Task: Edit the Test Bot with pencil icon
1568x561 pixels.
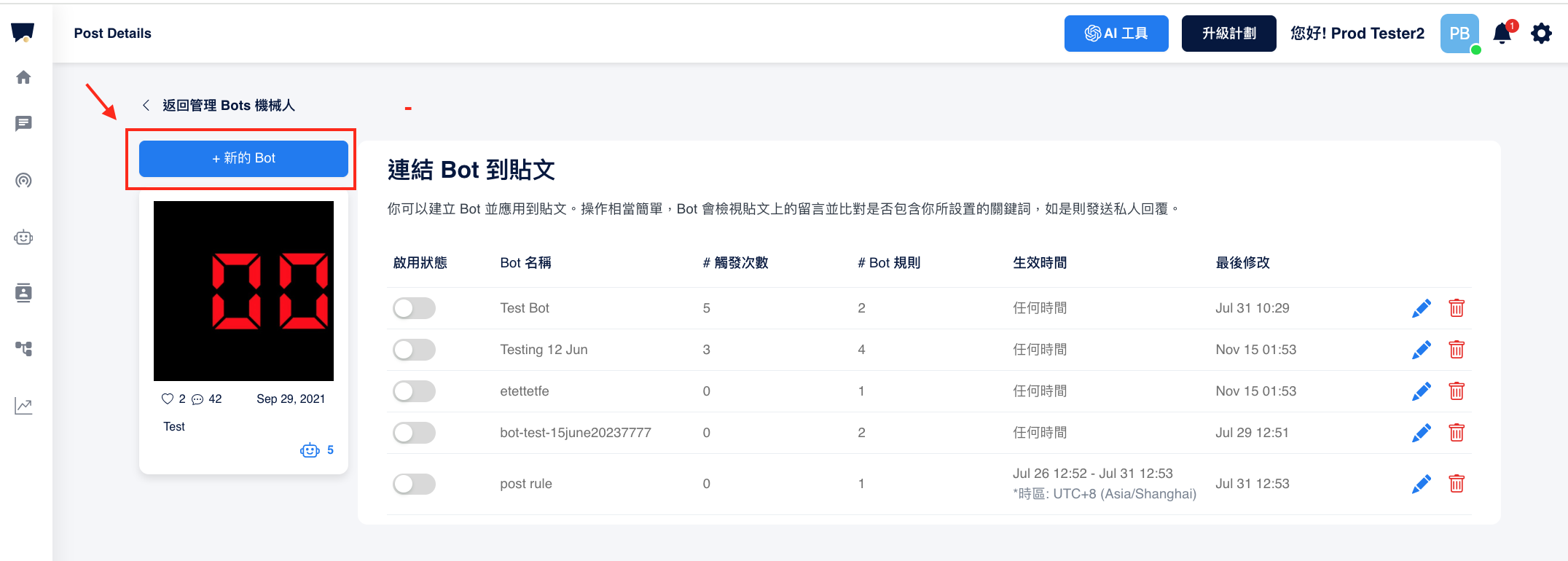Action: point(1421,308)
